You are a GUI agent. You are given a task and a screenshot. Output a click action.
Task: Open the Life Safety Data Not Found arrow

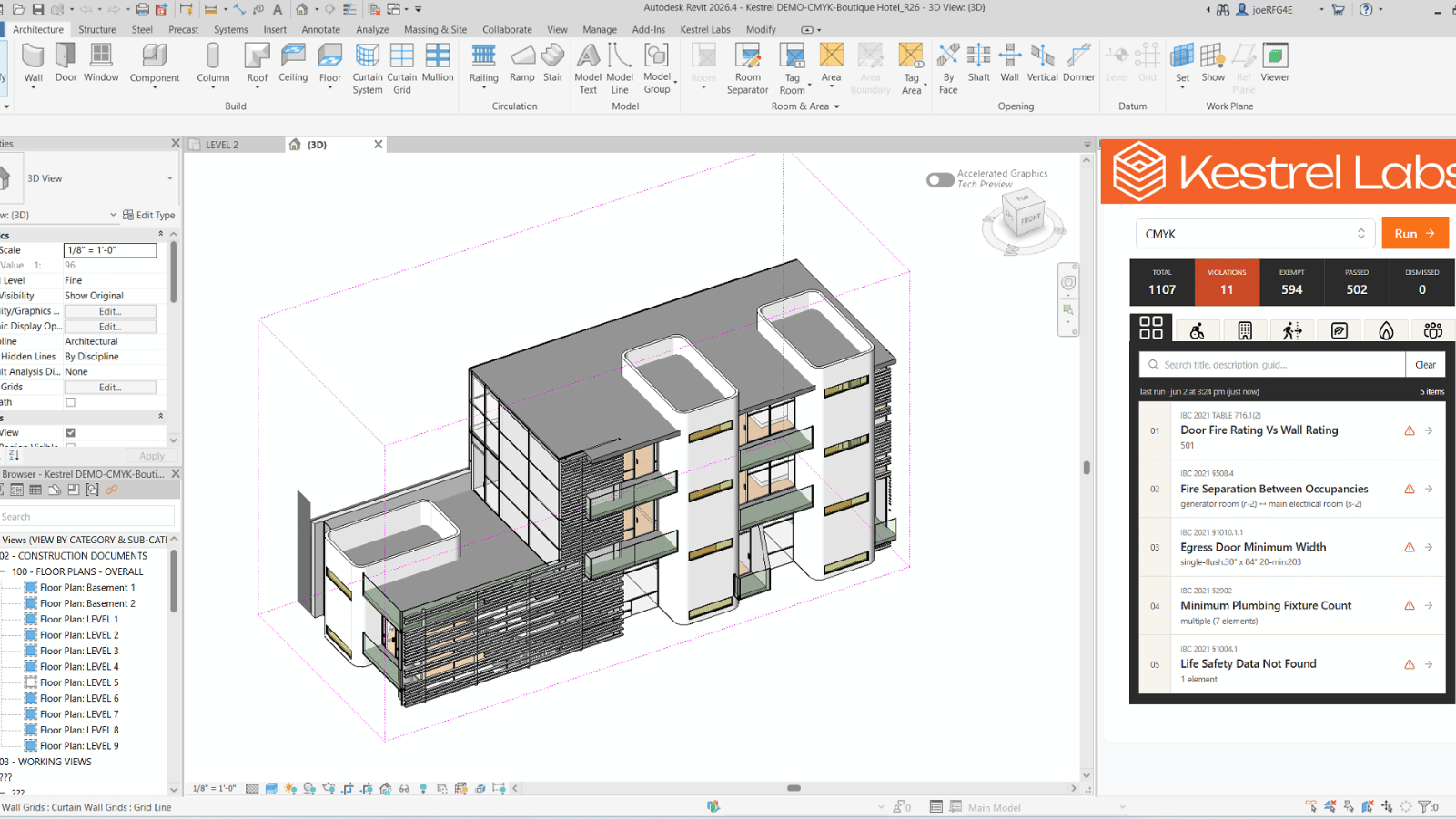pyautogui.click(x=1429, y=664)
